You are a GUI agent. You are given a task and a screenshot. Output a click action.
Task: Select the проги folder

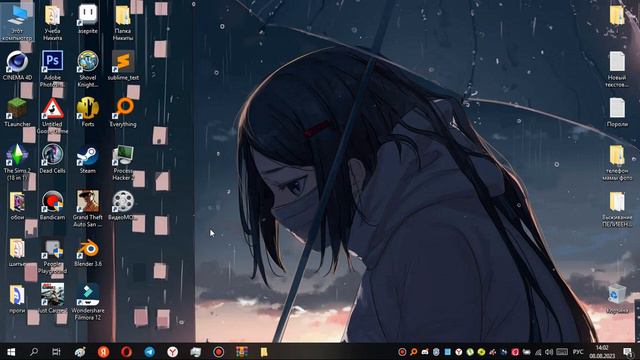[x=17, y=298]
